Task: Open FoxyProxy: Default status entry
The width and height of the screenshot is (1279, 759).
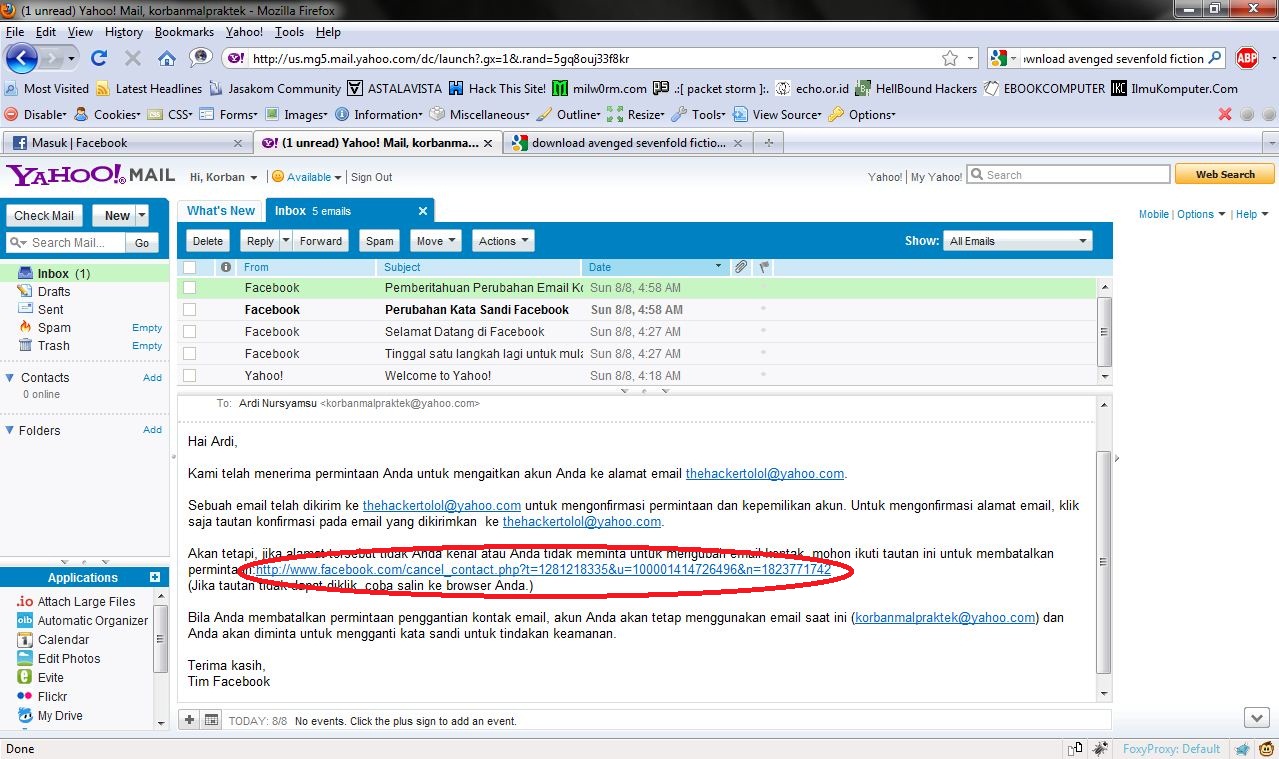Action: 1172,748
